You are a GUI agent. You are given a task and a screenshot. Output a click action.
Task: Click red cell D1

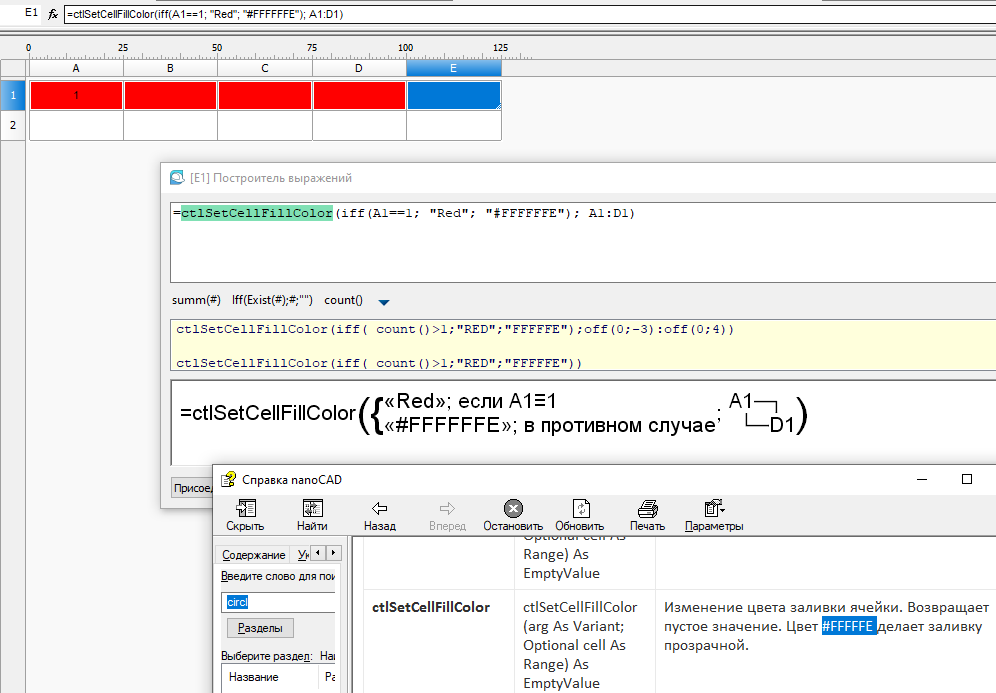[359, 95]
